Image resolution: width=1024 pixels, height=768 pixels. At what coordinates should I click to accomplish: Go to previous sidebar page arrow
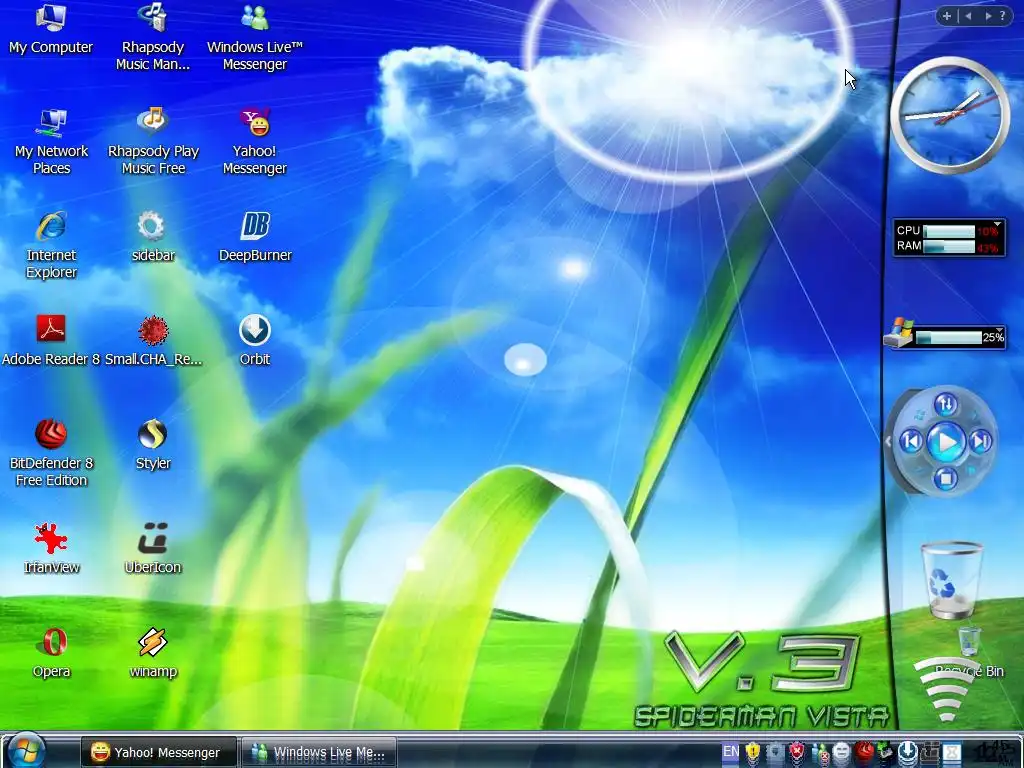click(x=968, y=16)
